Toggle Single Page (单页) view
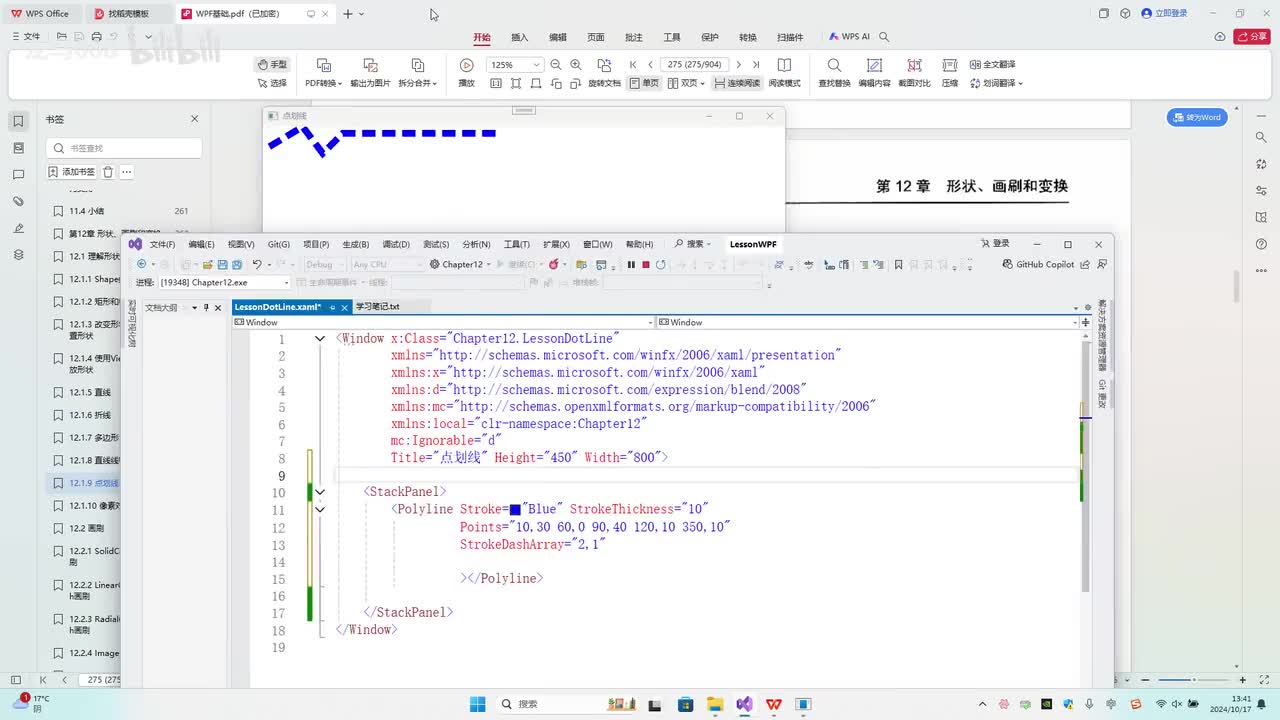 coord(644,83)
